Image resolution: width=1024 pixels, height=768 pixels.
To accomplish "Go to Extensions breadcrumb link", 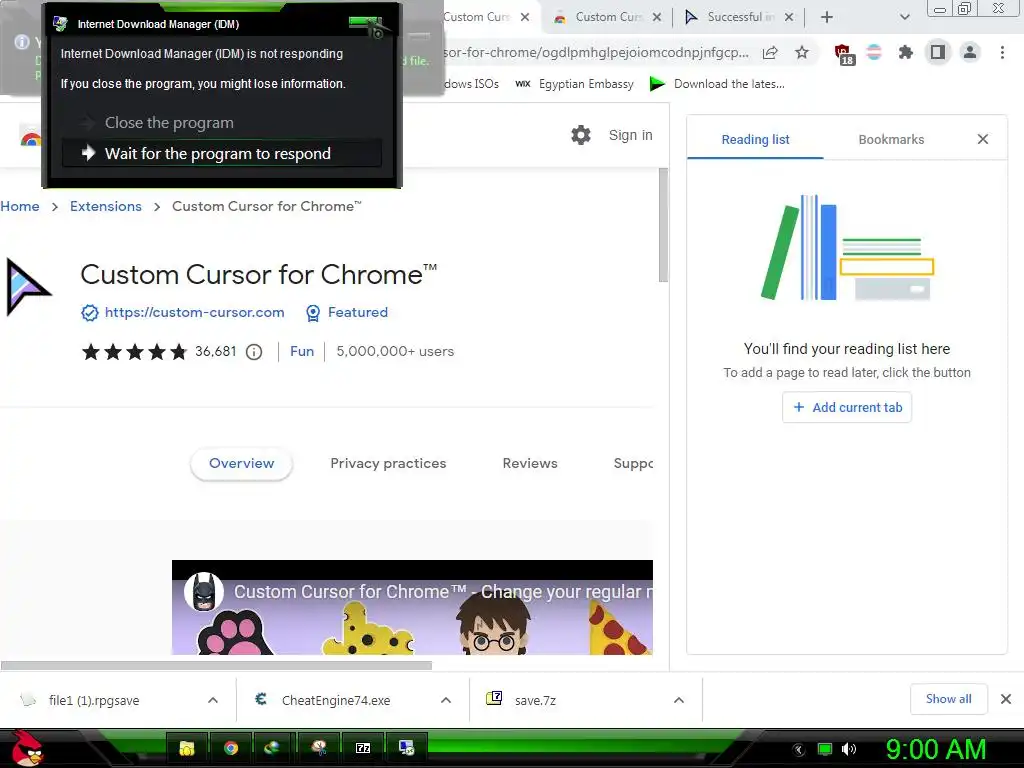I will [x=106, y=206].
